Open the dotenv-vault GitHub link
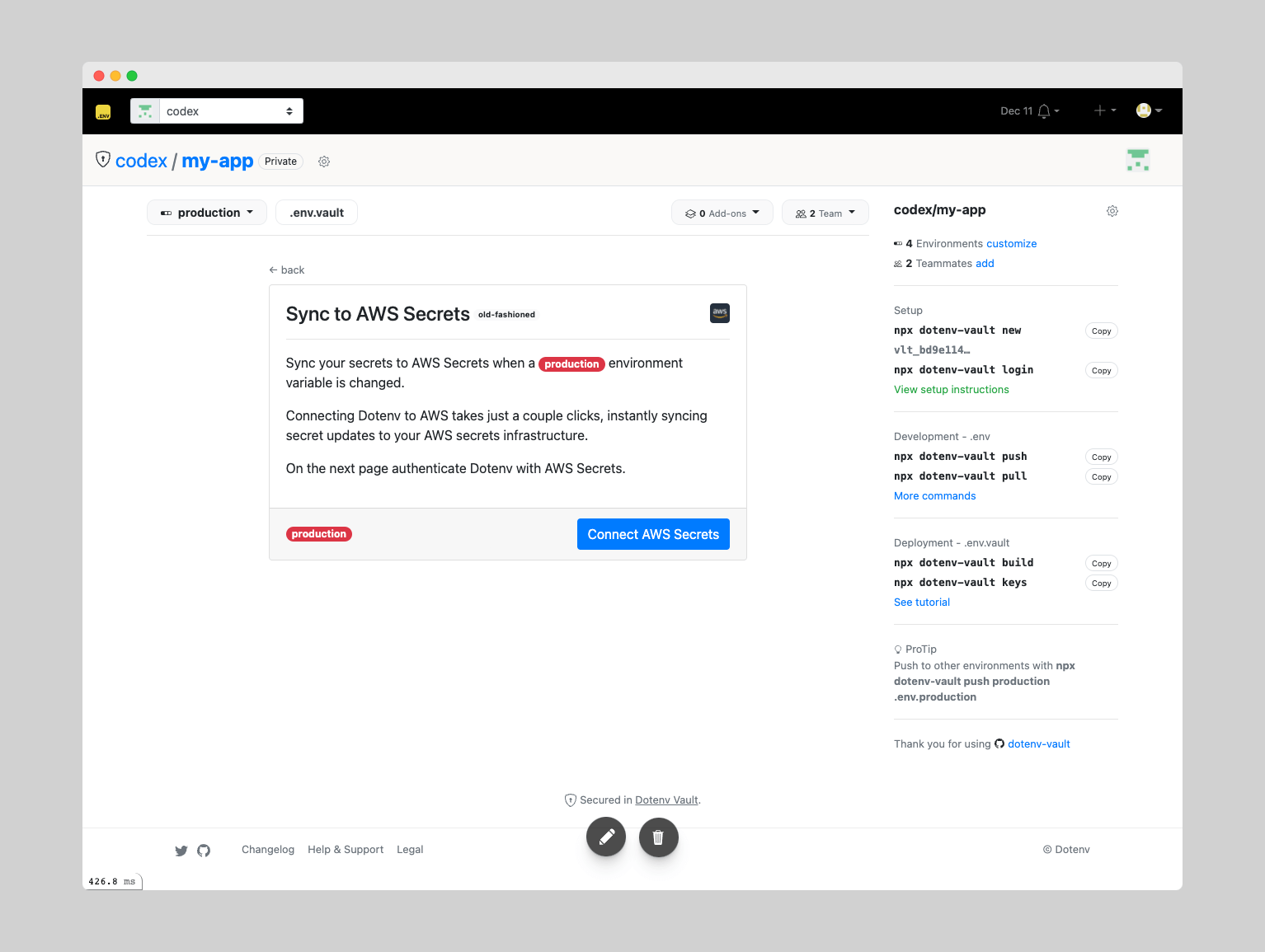 click(x=1038, y=743)
